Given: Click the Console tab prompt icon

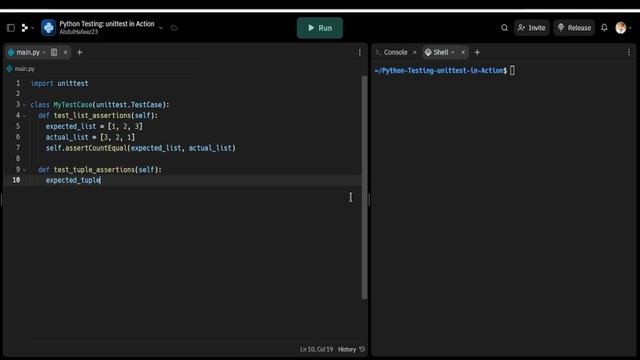Looking at the screenshot, I should click(378, 52).
